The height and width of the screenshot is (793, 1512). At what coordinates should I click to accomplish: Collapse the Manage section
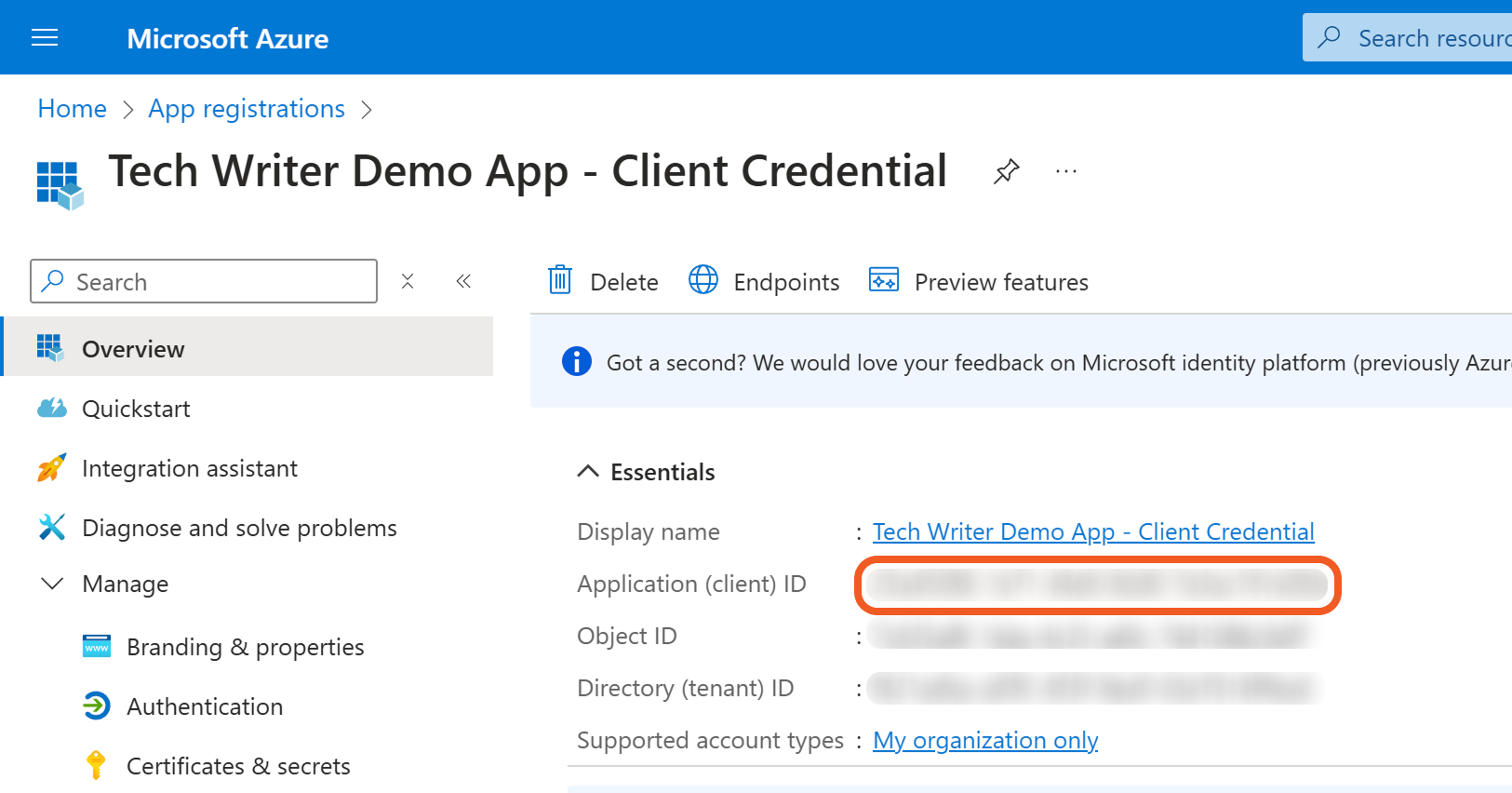point(53,584)
